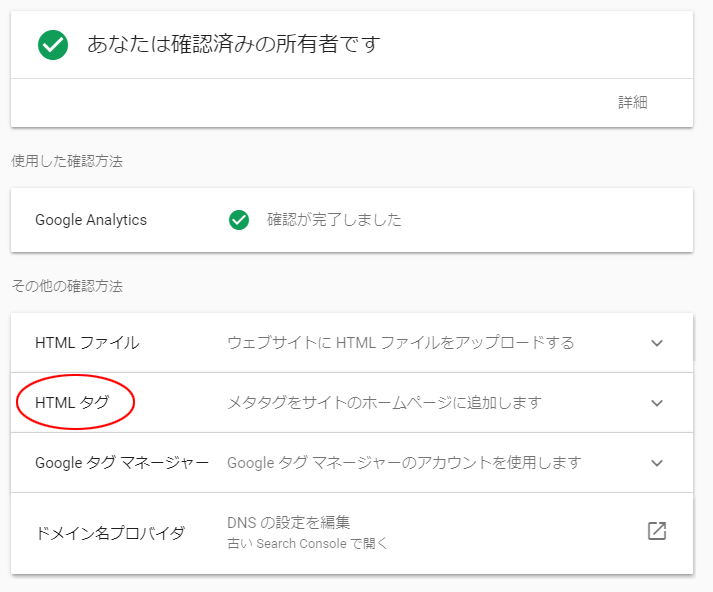Click メタタグをサイトのホームページに追加します description
Image resolution: width=713 pixels, height=592 pixels.
[384, 403]
